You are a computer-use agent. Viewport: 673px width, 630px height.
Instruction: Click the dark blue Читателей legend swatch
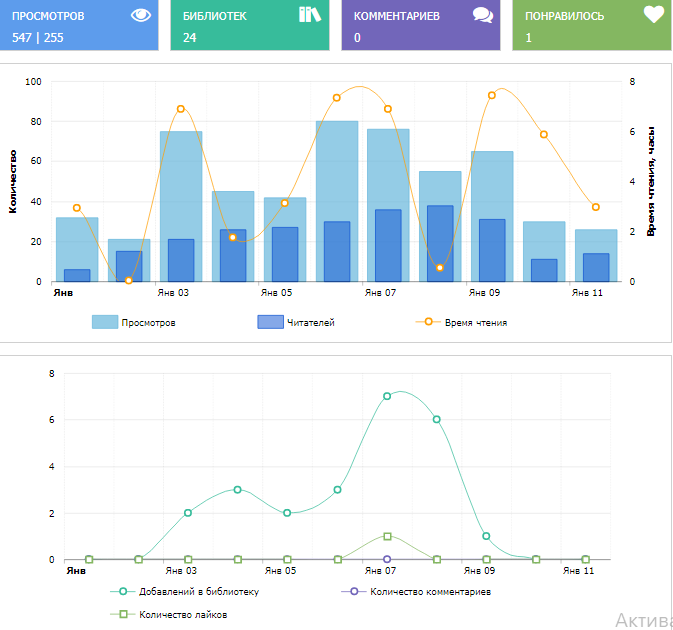tap(270, 322)
